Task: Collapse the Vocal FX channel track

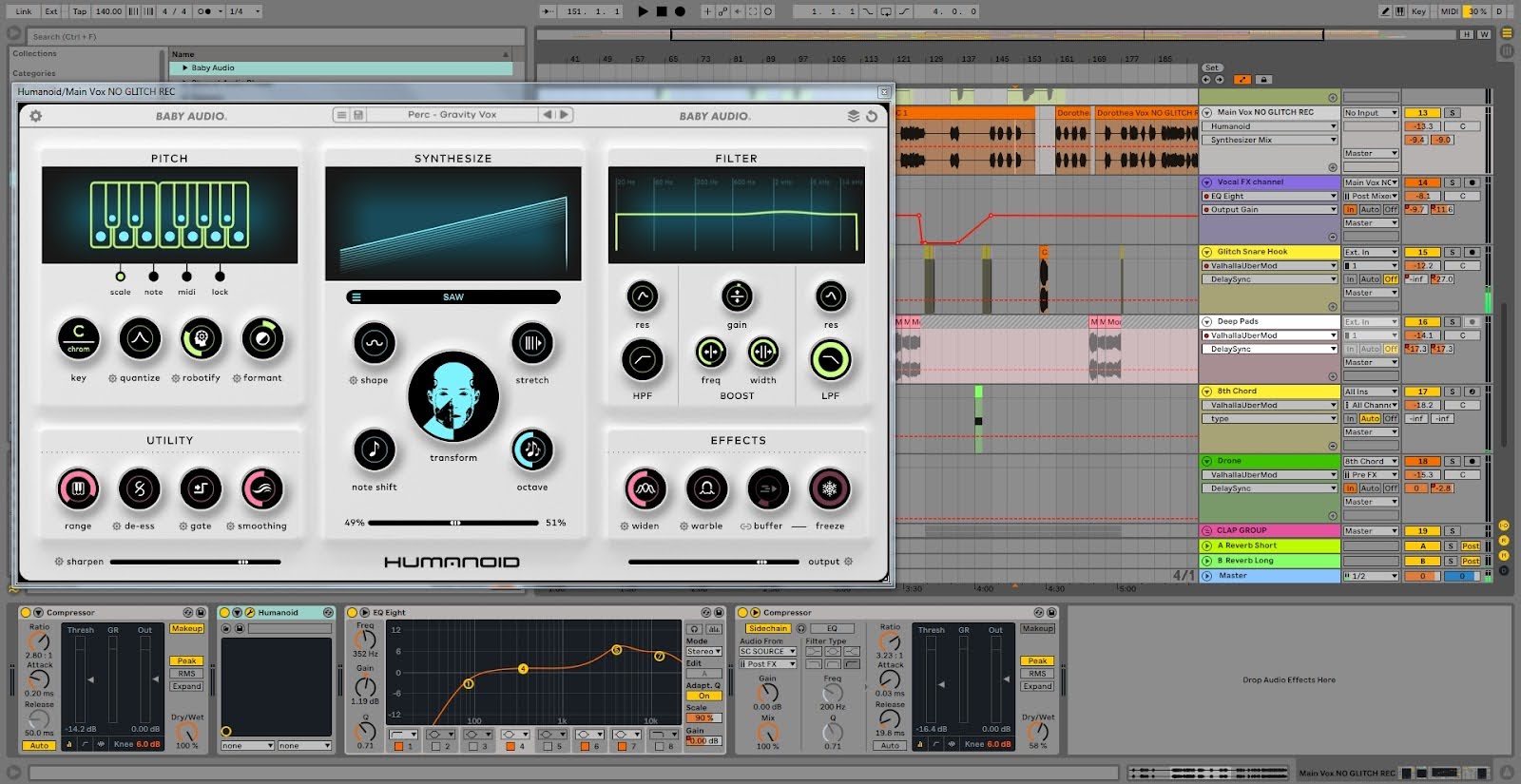Action: click(x=1207, y=182)
